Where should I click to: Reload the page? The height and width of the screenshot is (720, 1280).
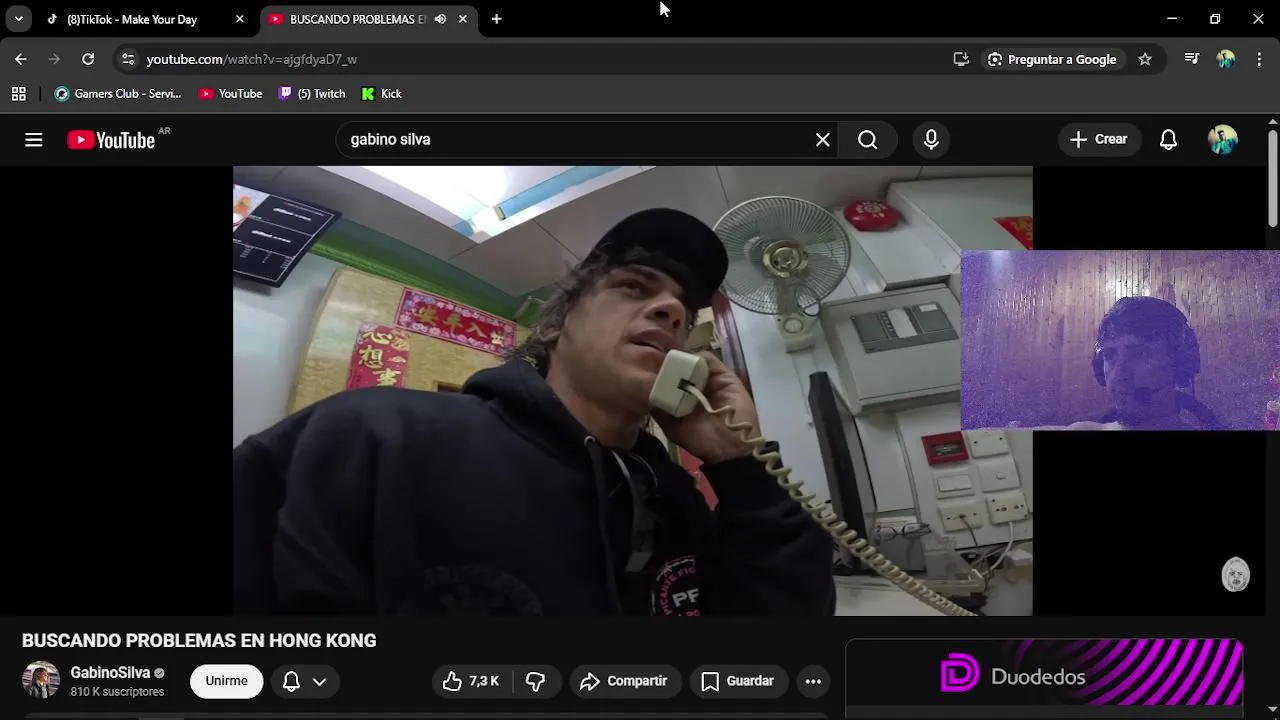[88, 59]
